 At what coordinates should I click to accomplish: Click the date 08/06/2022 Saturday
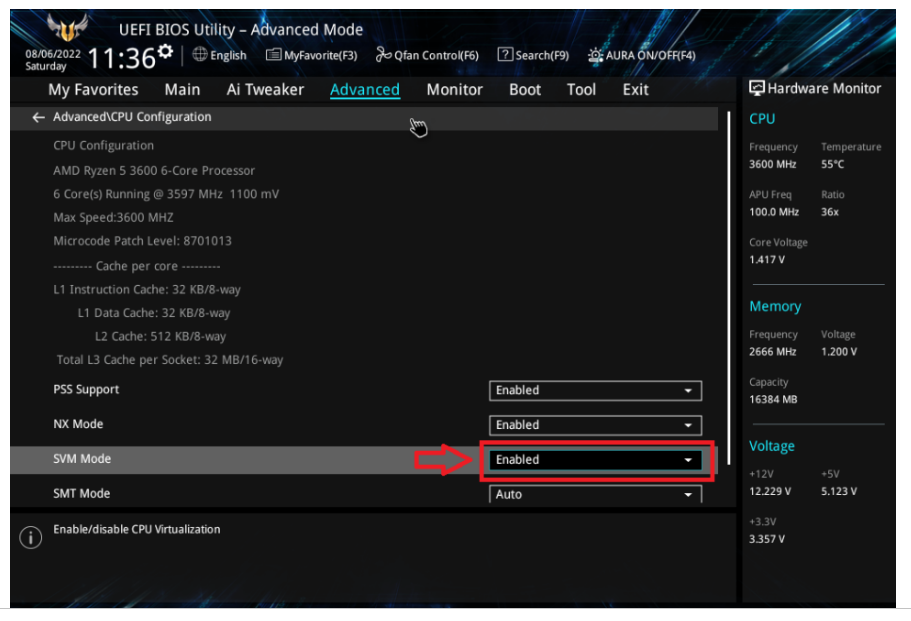click(53, 60)
